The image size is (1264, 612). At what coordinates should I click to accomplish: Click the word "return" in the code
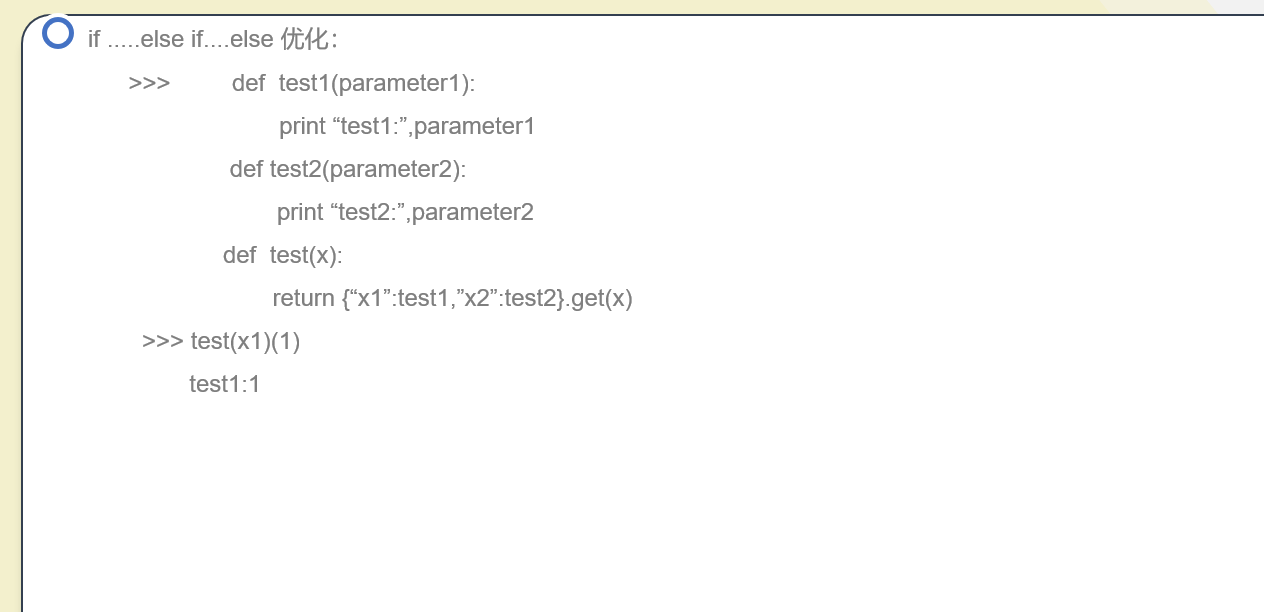pyautogui.click(x=303, y=298)
